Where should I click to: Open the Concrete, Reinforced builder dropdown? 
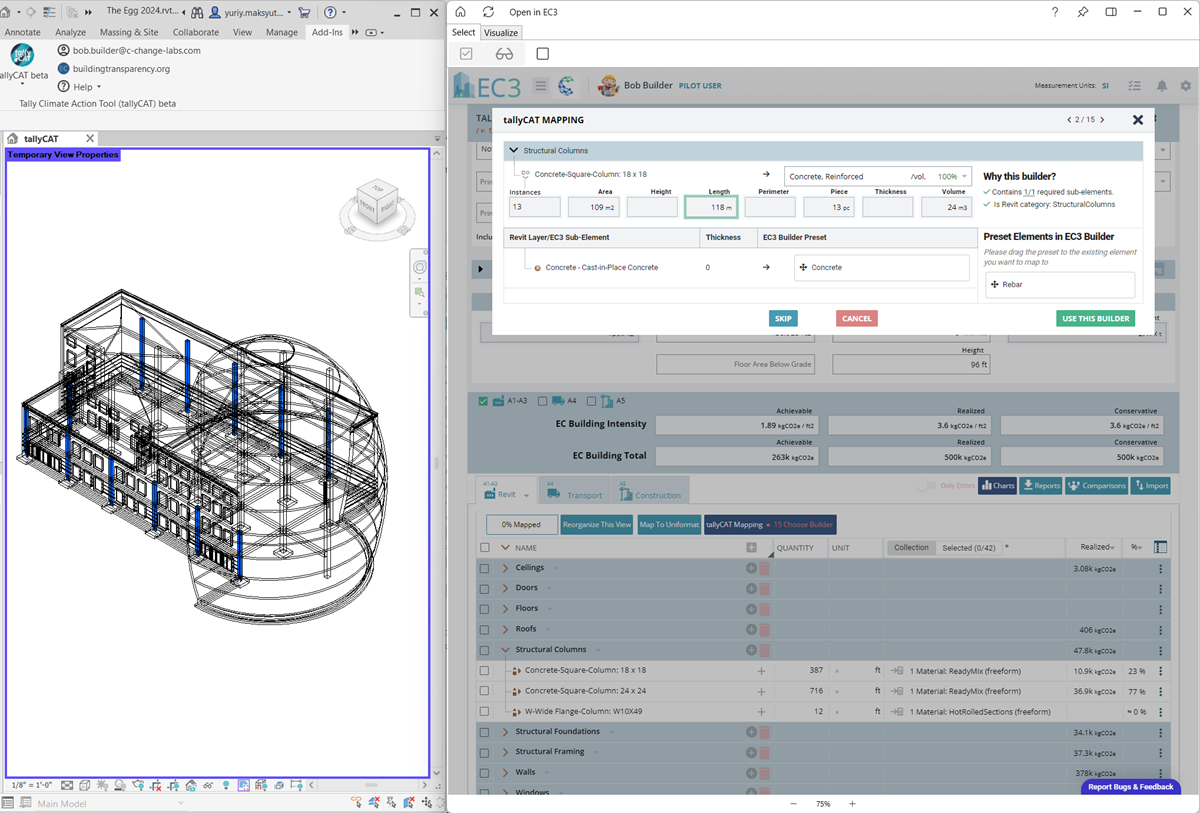pyautogui.click(x=877, y=177)
